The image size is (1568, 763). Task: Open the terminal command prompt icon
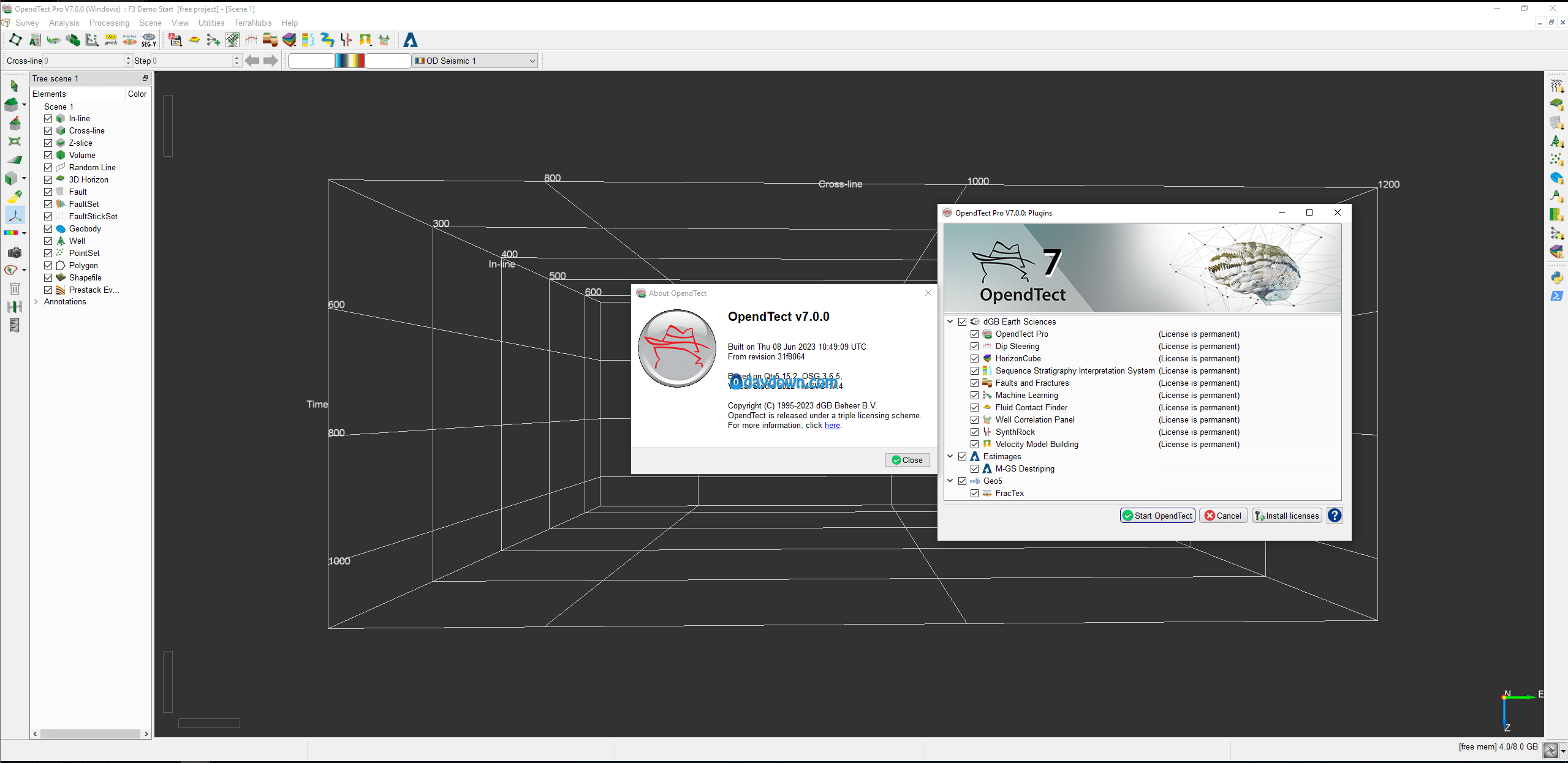1556,296
